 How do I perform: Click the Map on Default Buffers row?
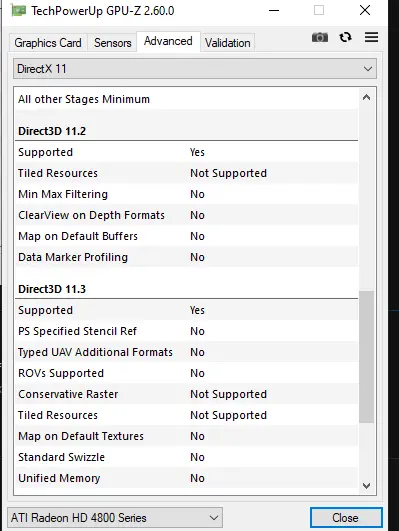(x=186, y=236)
